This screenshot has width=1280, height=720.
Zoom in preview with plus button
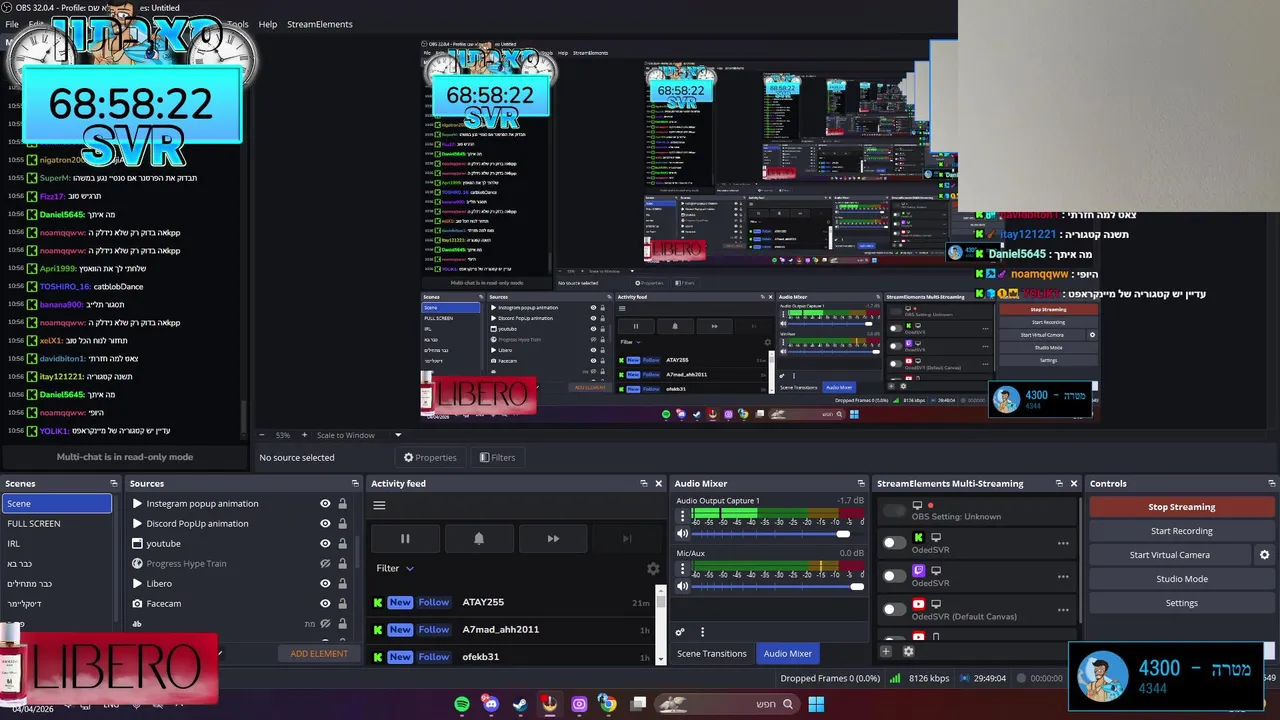(303, 435)
